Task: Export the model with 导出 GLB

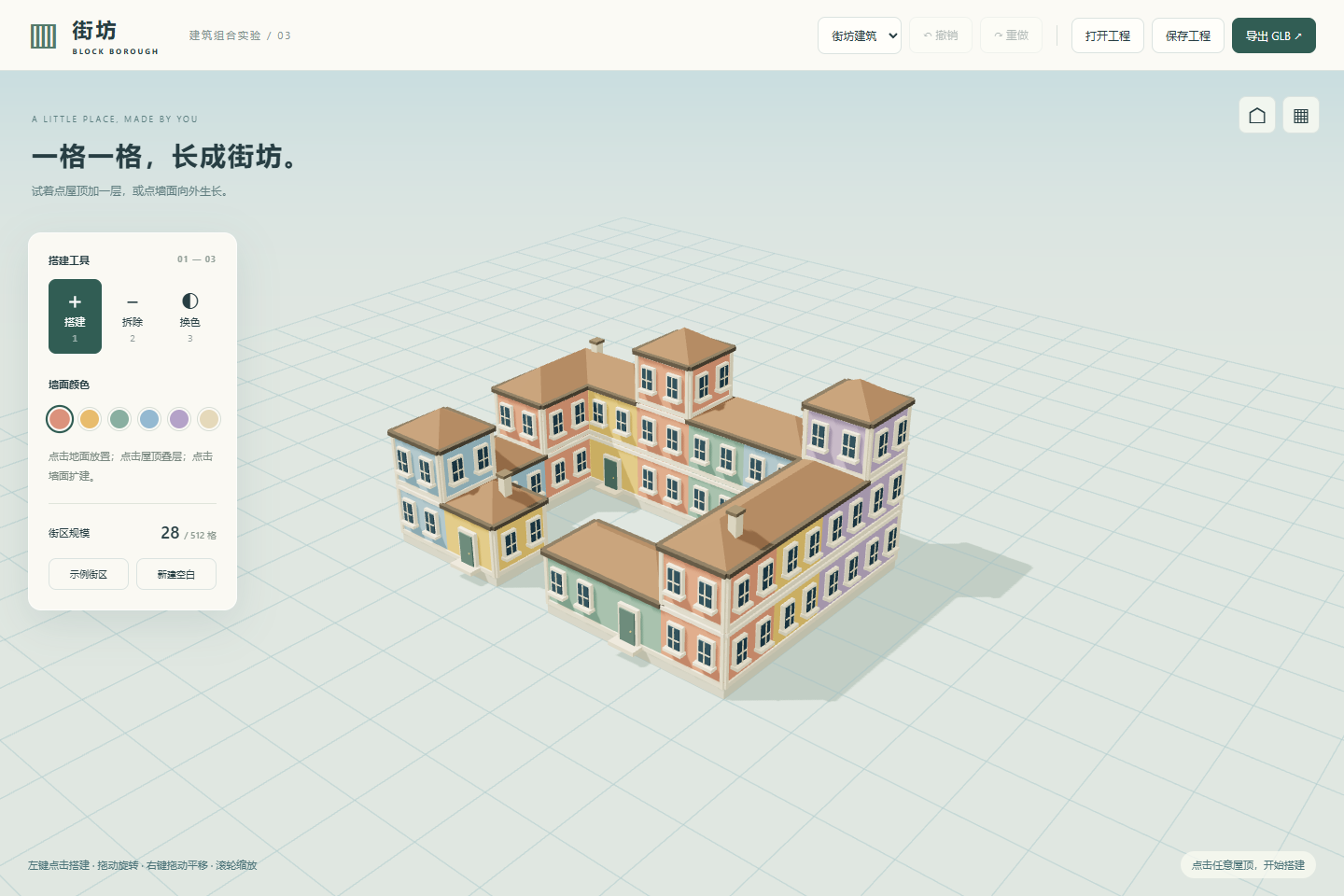Action: 1274,35
